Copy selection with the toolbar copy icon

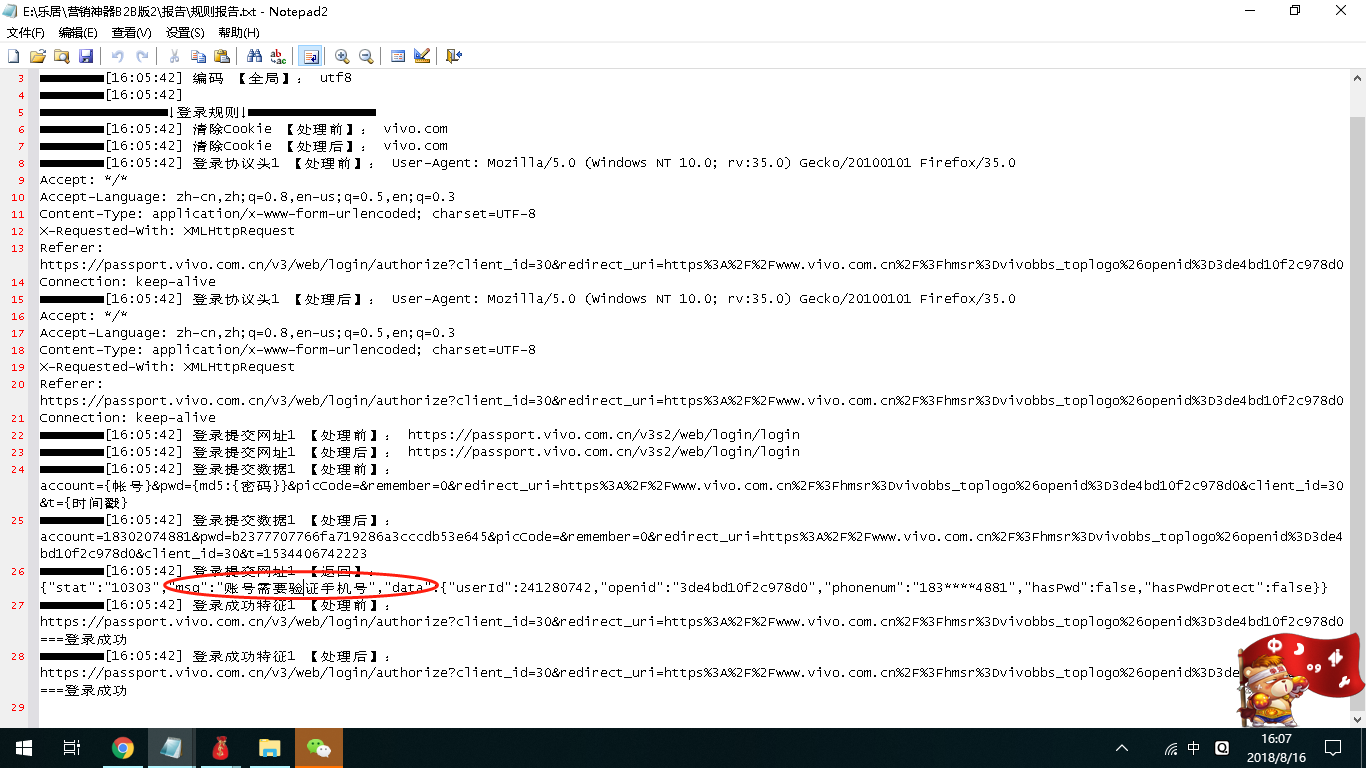(198, 56)
